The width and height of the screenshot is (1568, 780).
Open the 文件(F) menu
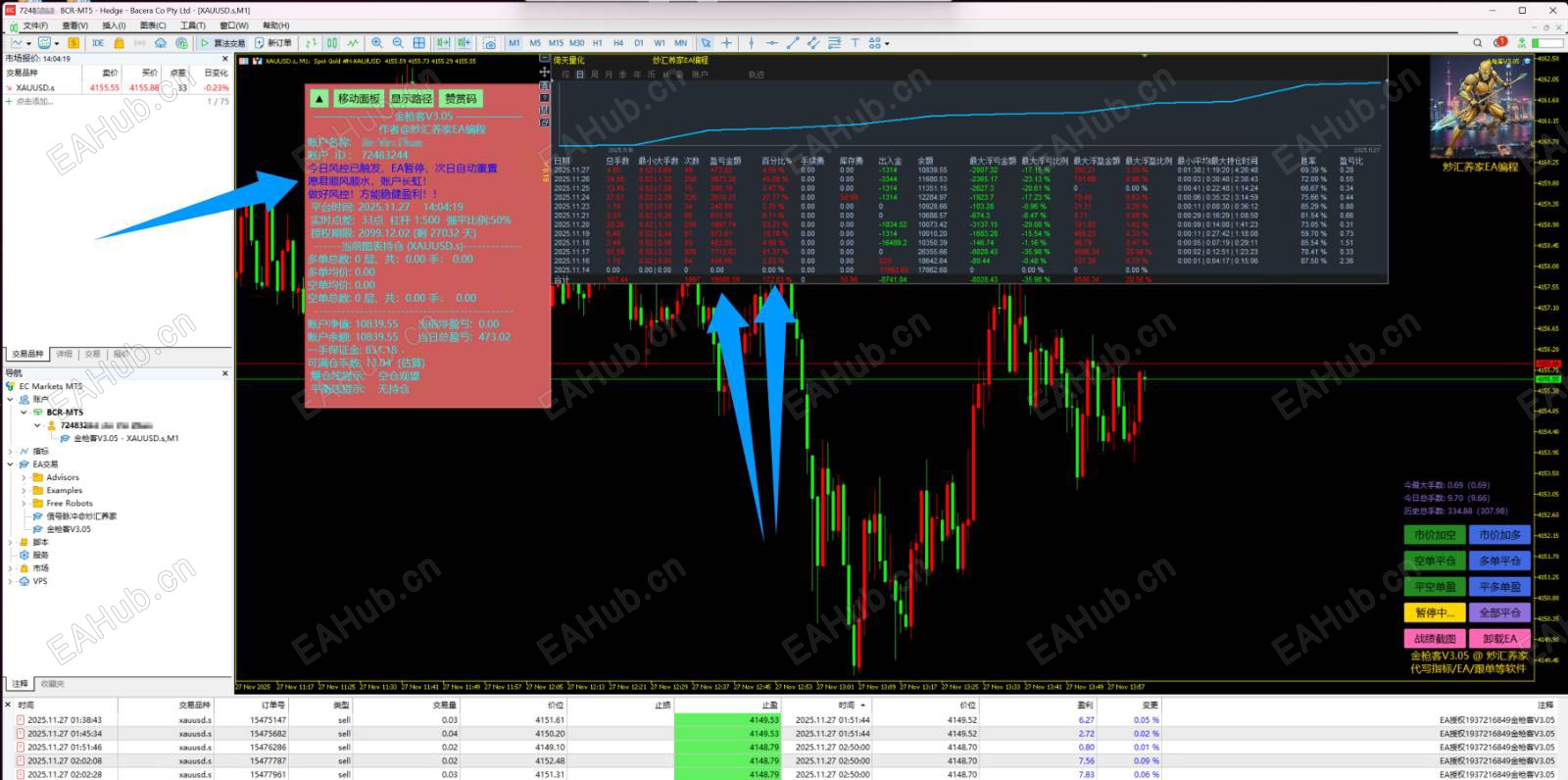pyautogui.click(x=35, y=25)
